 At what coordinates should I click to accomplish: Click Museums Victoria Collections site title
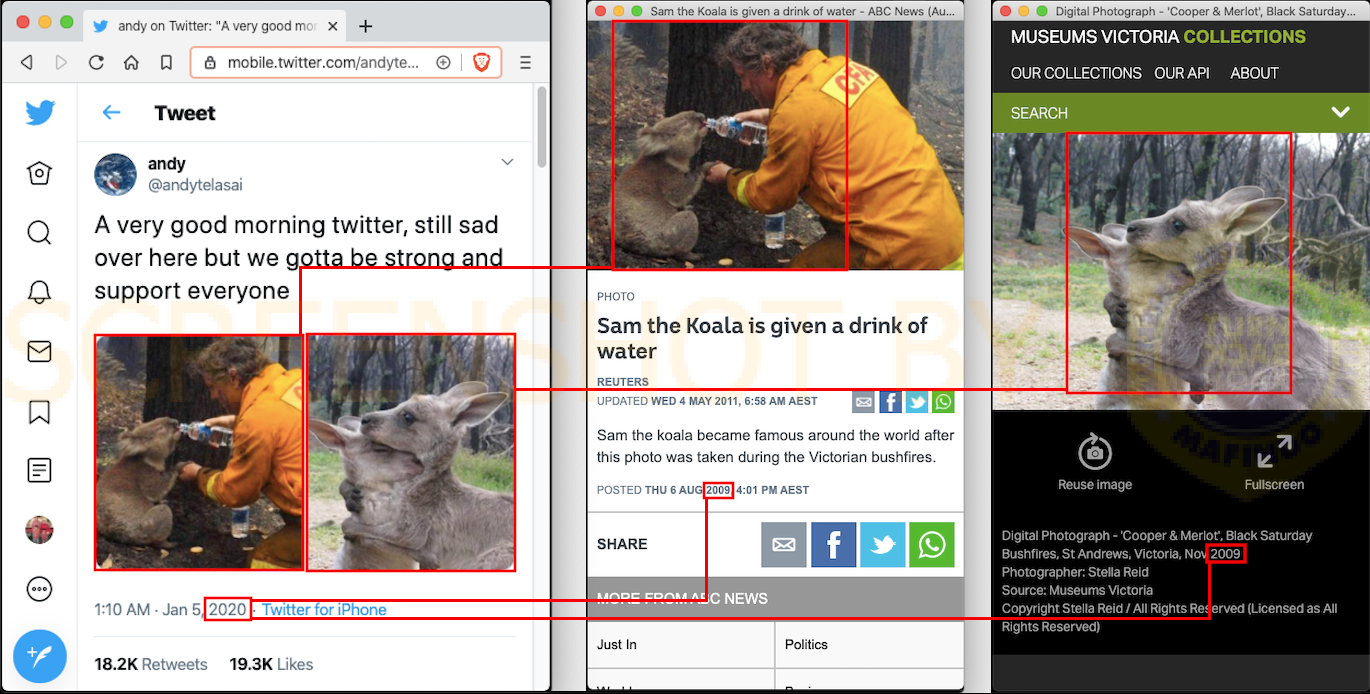pyautogui.click(x=1158, y=37)
